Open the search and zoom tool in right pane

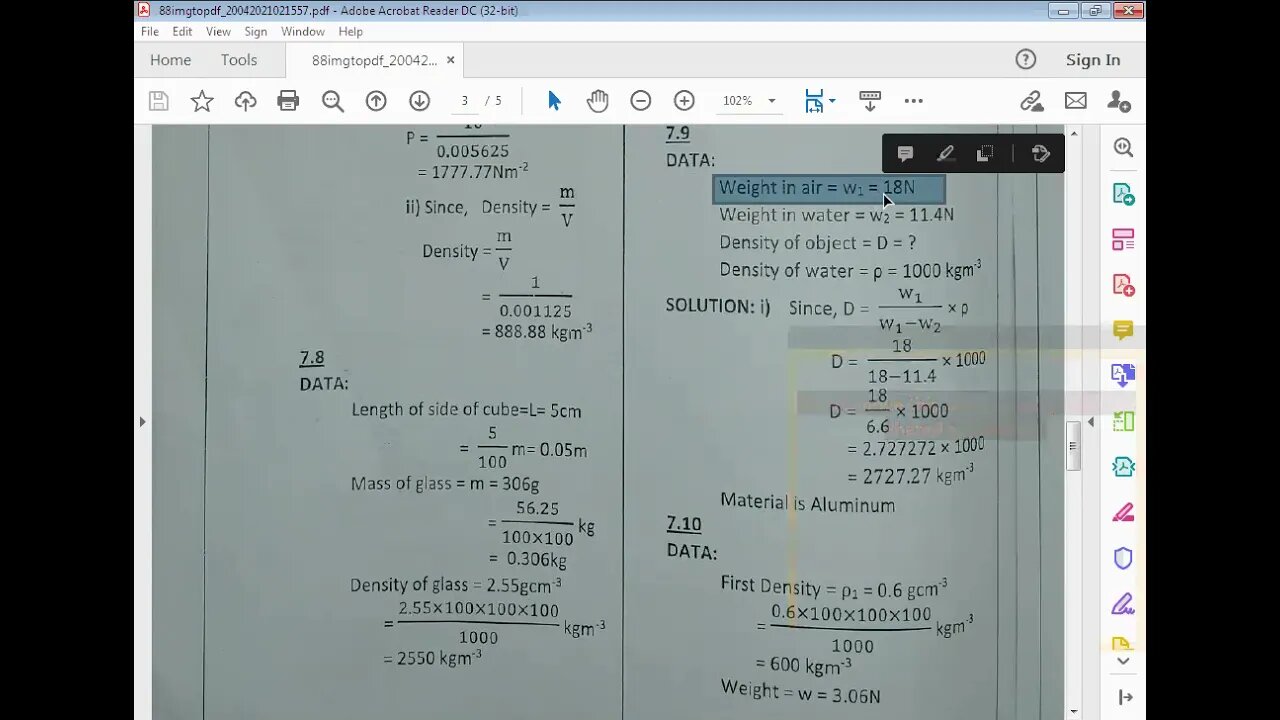(1123, 148)
